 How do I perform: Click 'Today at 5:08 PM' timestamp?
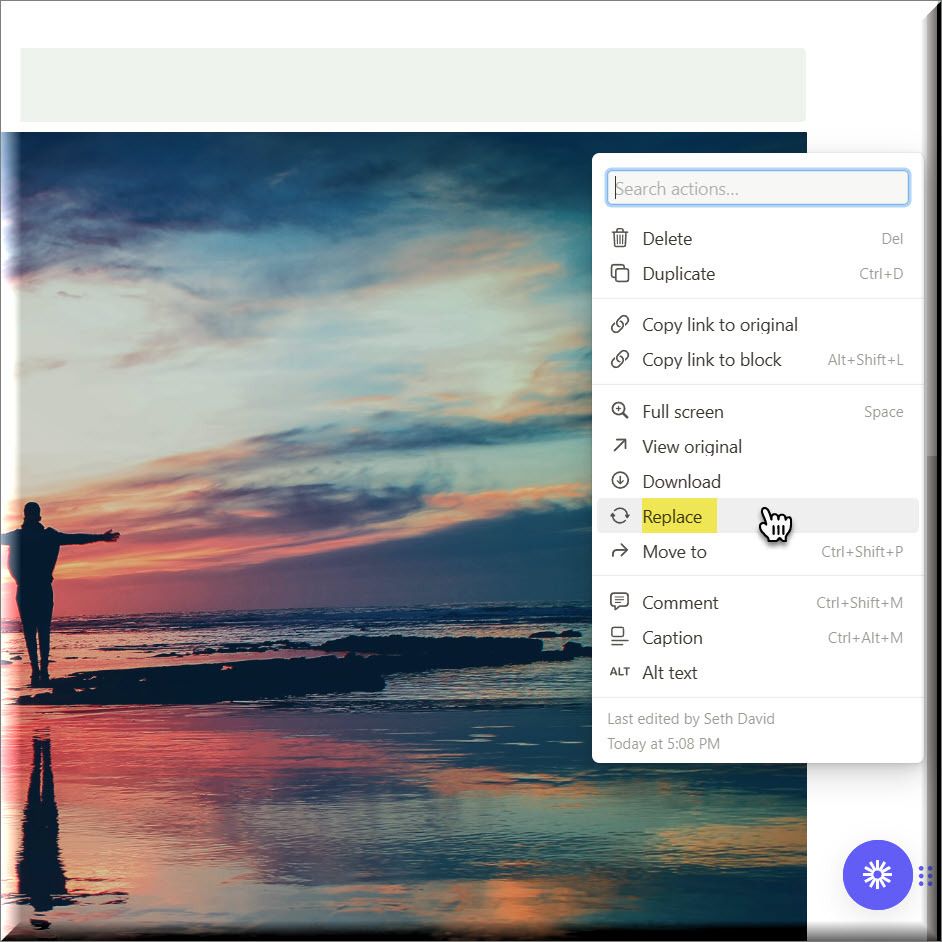coord(663,744)
